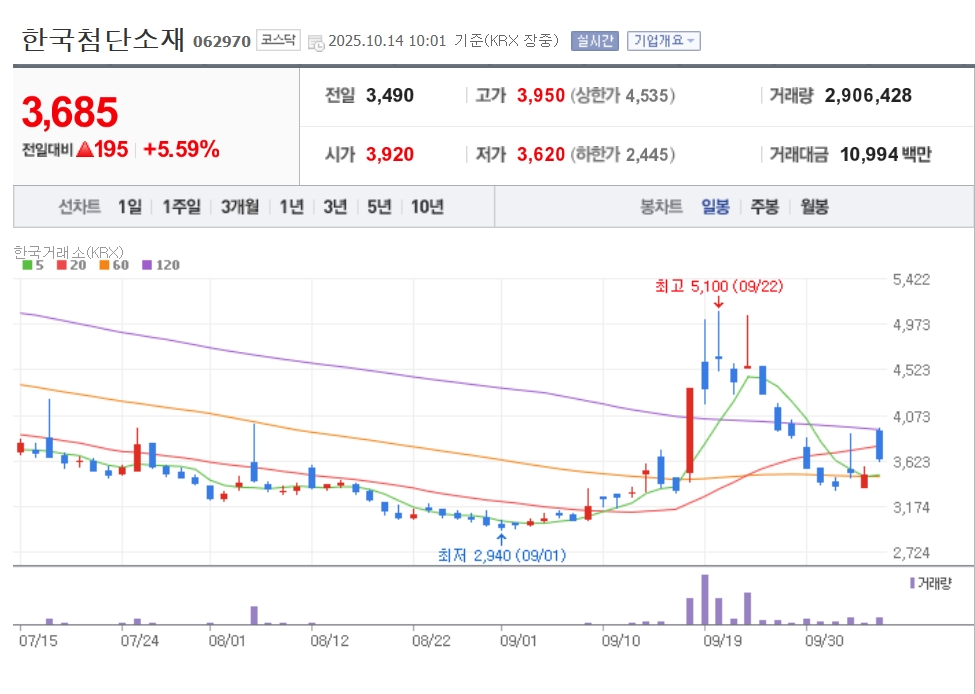The image size is (975, 694).
Task: Click the 07/15 date axis label
Action: [x=38, y=641]
